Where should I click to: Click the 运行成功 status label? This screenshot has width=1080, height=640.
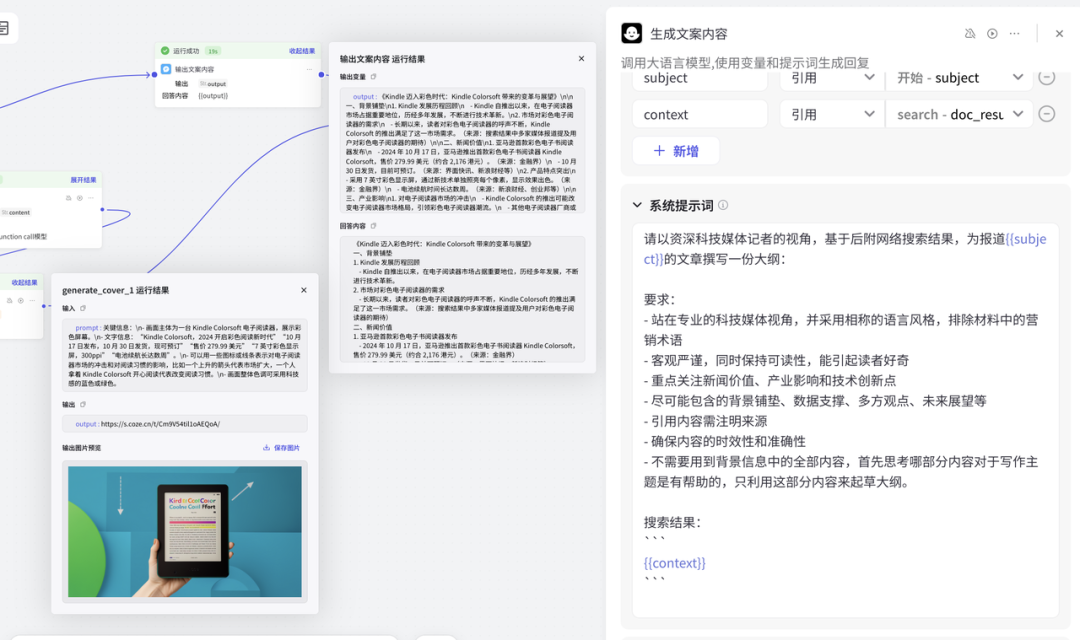click(186, 51)
